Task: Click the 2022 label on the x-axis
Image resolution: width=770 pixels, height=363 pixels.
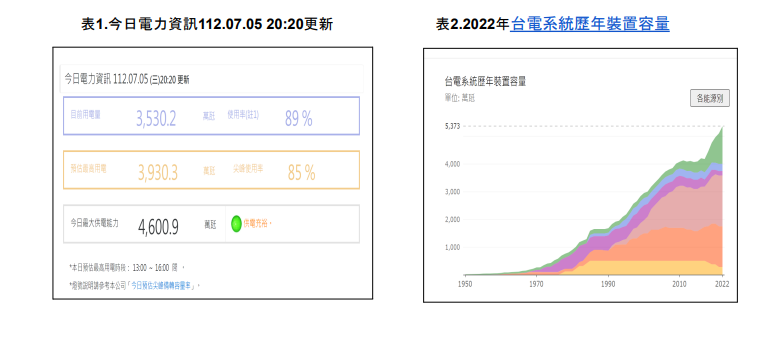Action: click(722, 284)
